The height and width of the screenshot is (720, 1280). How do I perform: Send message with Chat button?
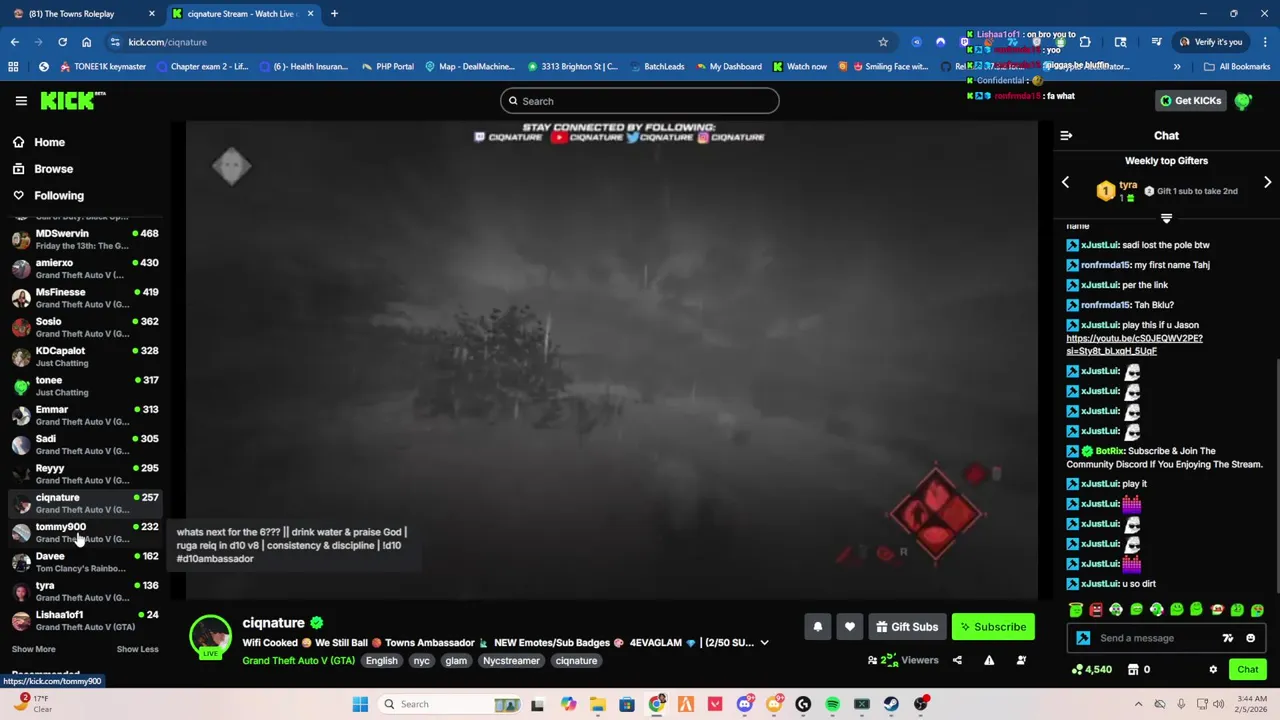1248,670
